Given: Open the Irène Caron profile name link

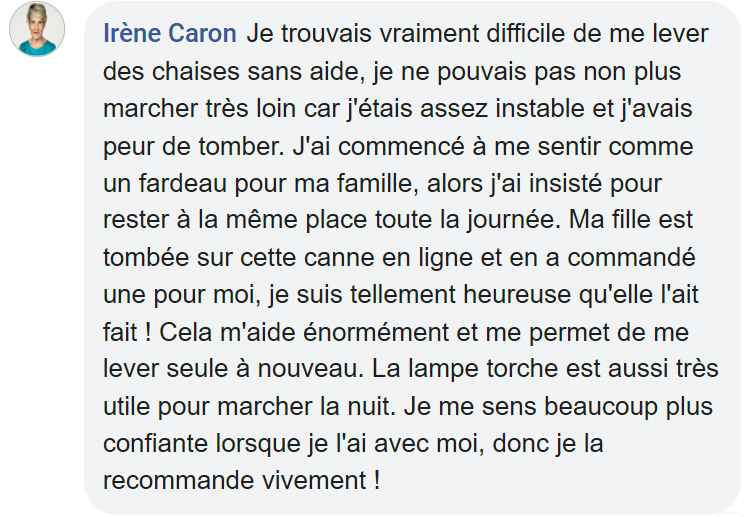Looking at the screenshot, I should (170, 34).
